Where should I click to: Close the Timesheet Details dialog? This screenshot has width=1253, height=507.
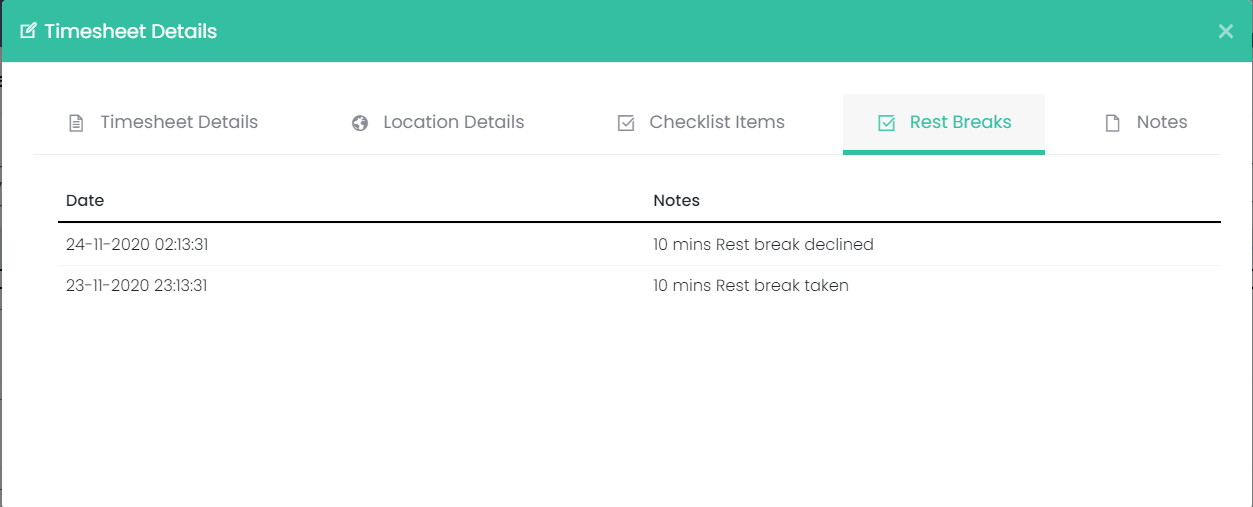(1225, 31)
